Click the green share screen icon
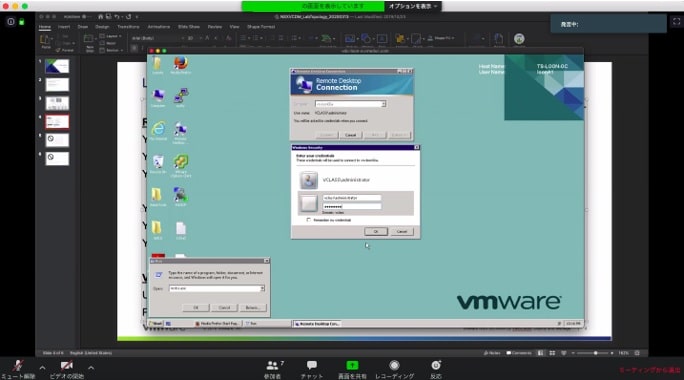This screenshot has height=380, width=684. click(x=352, y=365)
